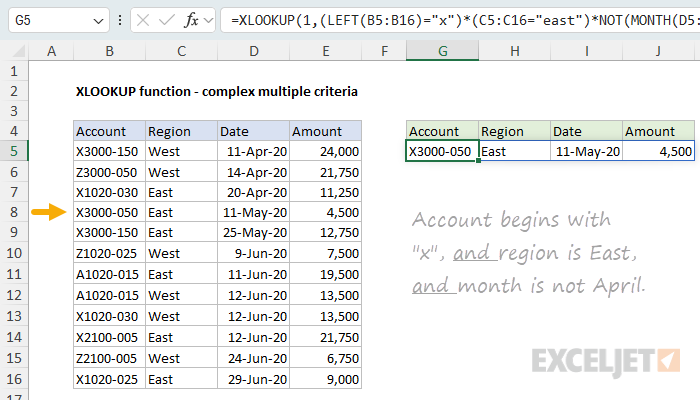
Task: Select column I header
Action: pyautogui.click(x=587, y=51)
